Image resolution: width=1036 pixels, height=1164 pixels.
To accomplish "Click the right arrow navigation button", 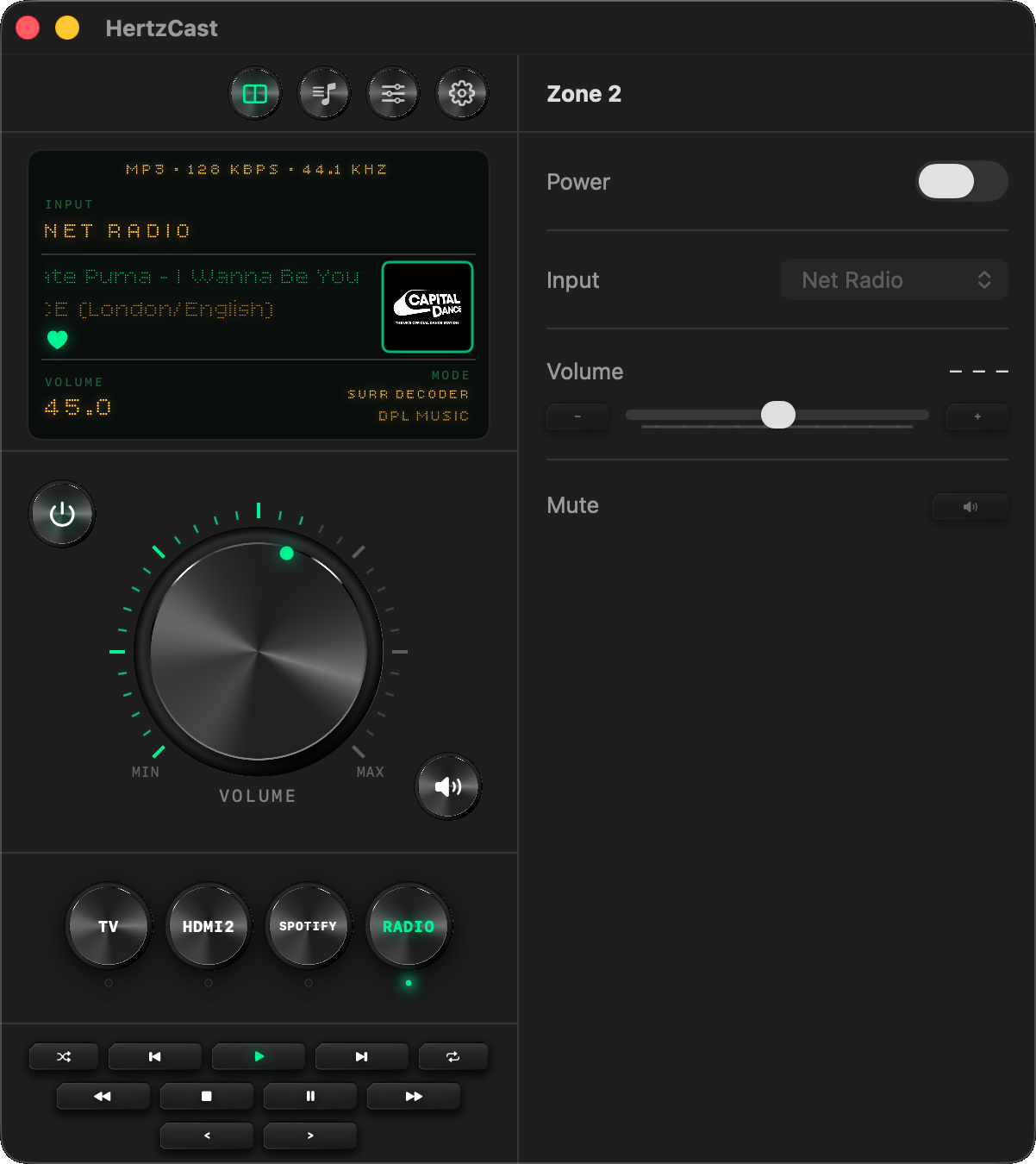I will [310, 1136].
